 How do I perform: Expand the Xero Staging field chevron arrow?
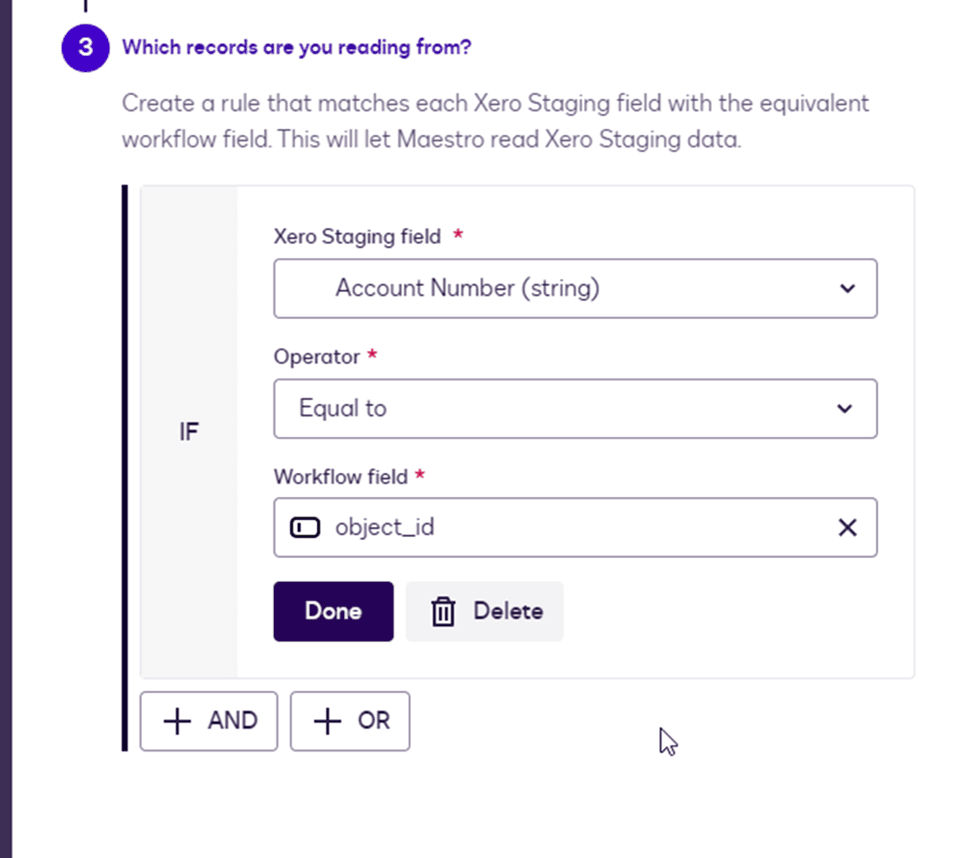pos(847,289)
